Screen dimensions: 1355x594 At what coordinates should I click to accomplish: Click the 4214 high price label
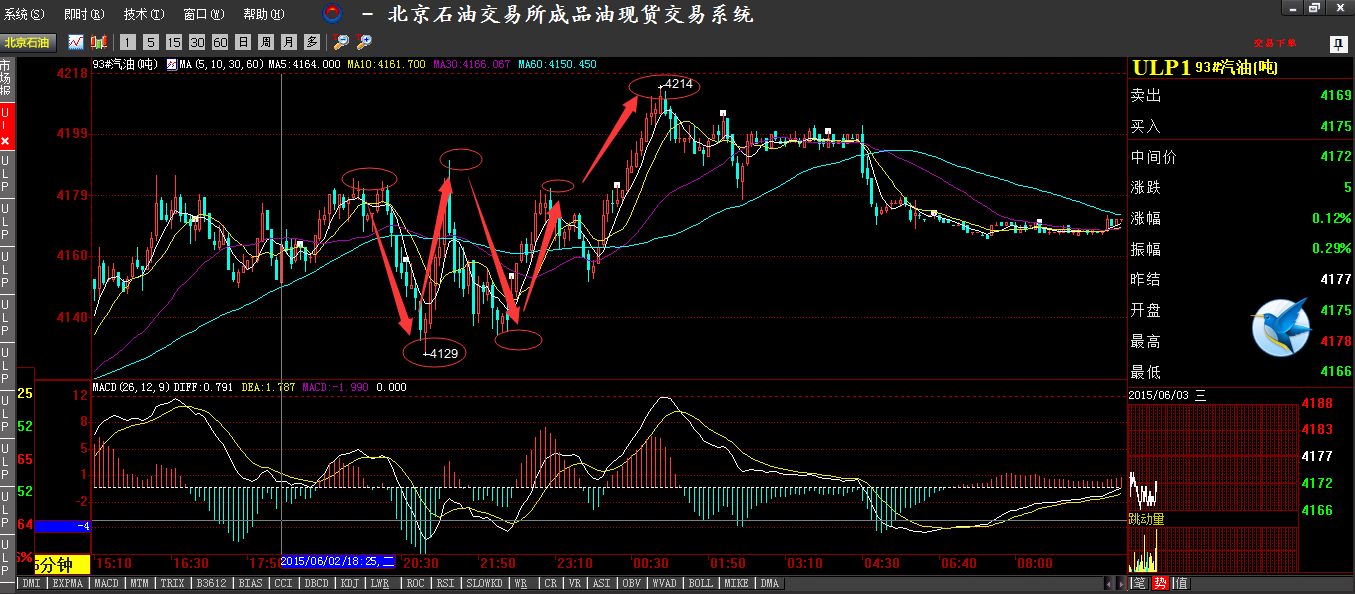[678, 84]
